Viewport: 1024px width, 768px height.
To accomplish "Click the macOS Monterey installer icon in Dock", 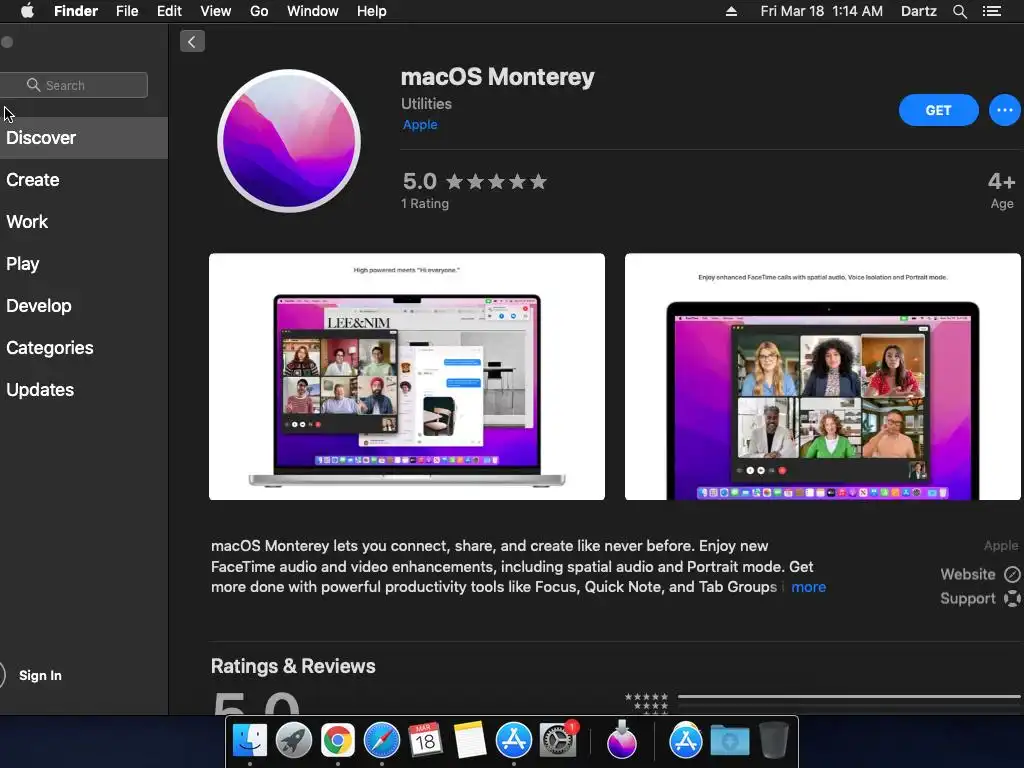I will pos(622,740).
